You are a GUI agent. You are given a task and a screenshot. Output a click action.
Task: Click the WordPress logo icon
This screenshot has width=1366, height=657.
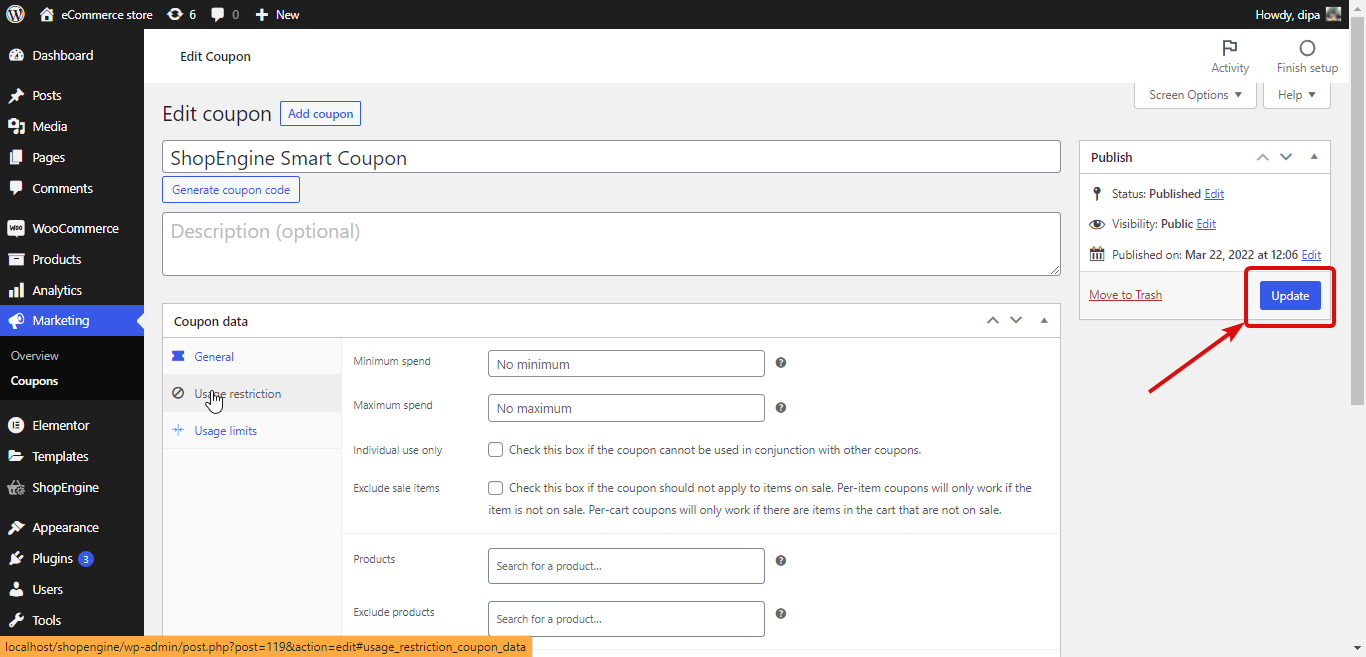pyautogui.click(x=16, y=14)
